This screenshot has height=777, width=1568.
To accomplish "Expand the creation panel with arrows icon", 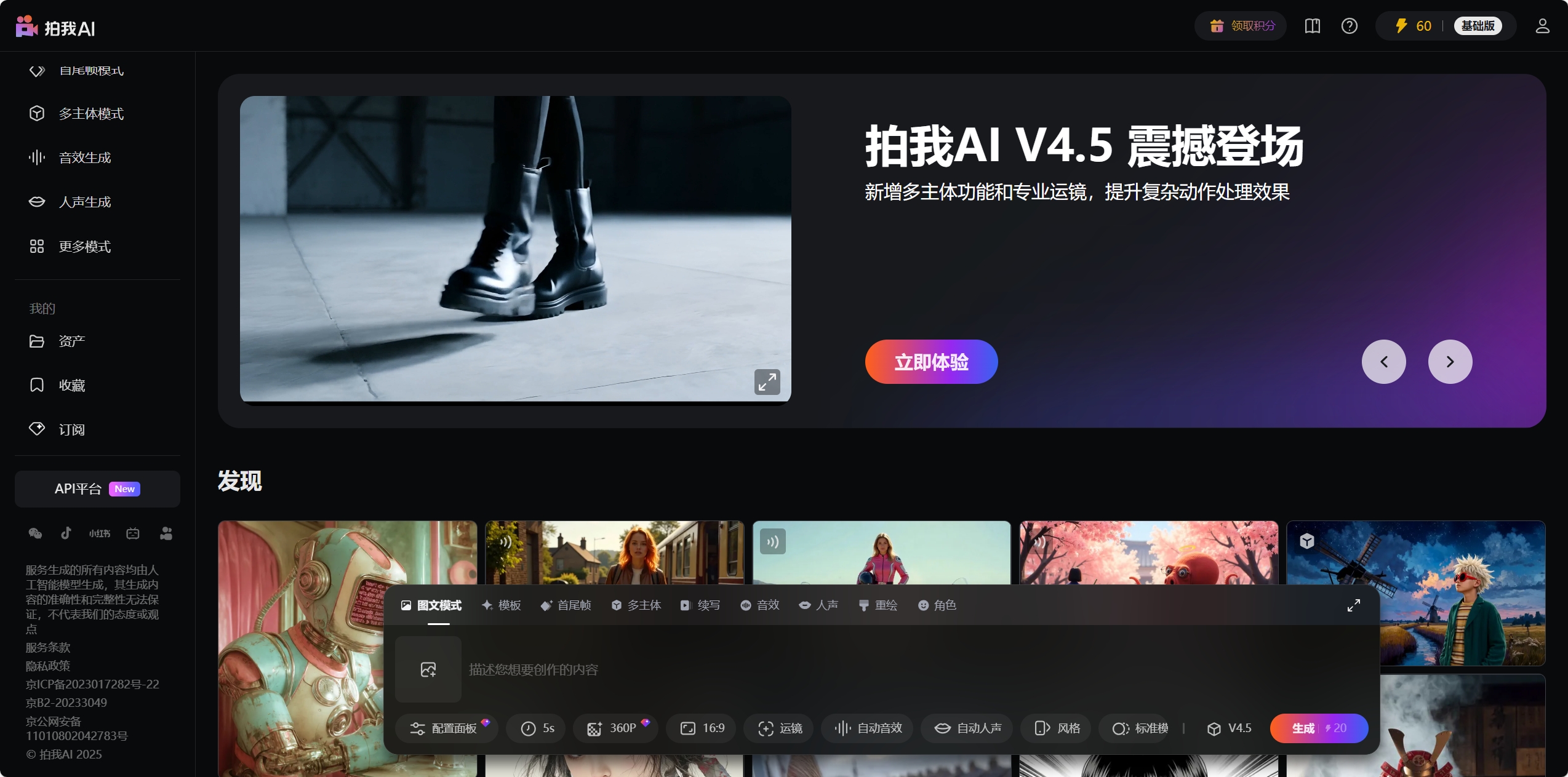I will click(x=1353, y=605).
